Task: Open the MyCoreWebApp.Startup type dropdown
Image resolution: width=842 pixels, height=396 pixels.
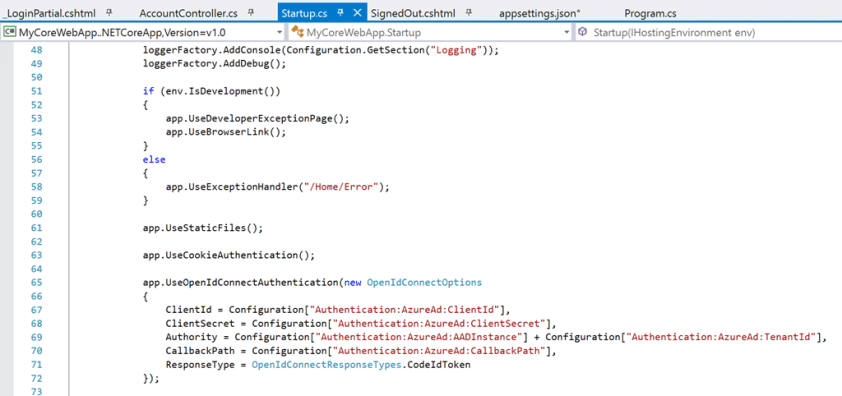Action: (431, 32)
